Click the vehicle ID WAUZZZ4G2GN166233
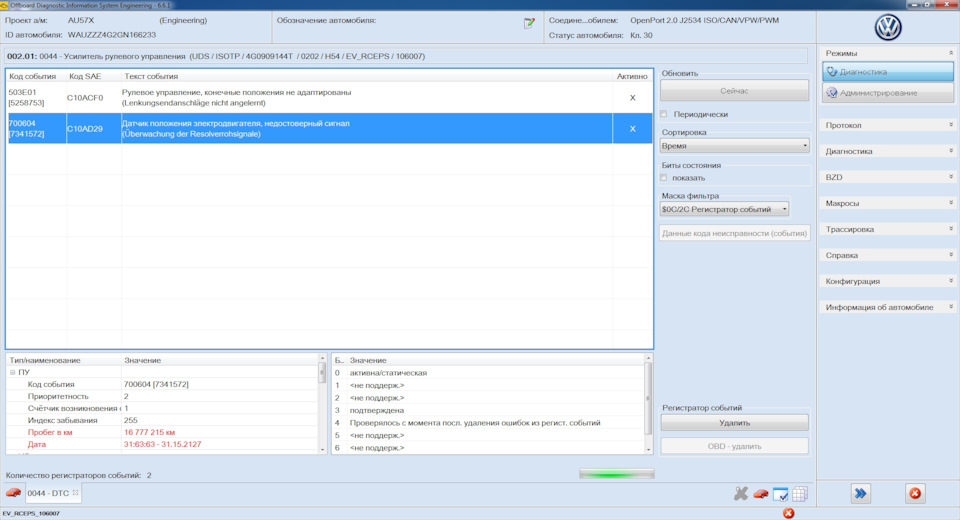960x520 pixels. tap(111, 35)
